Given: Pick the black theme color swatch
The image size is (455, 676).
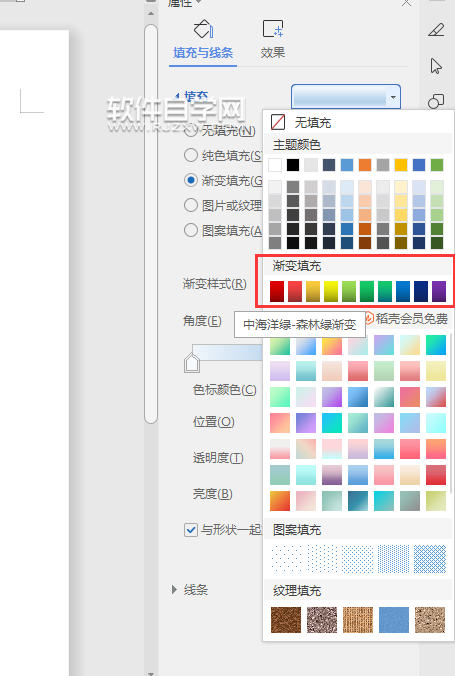Looking at the screenshot, I should (x=293, y=165).
